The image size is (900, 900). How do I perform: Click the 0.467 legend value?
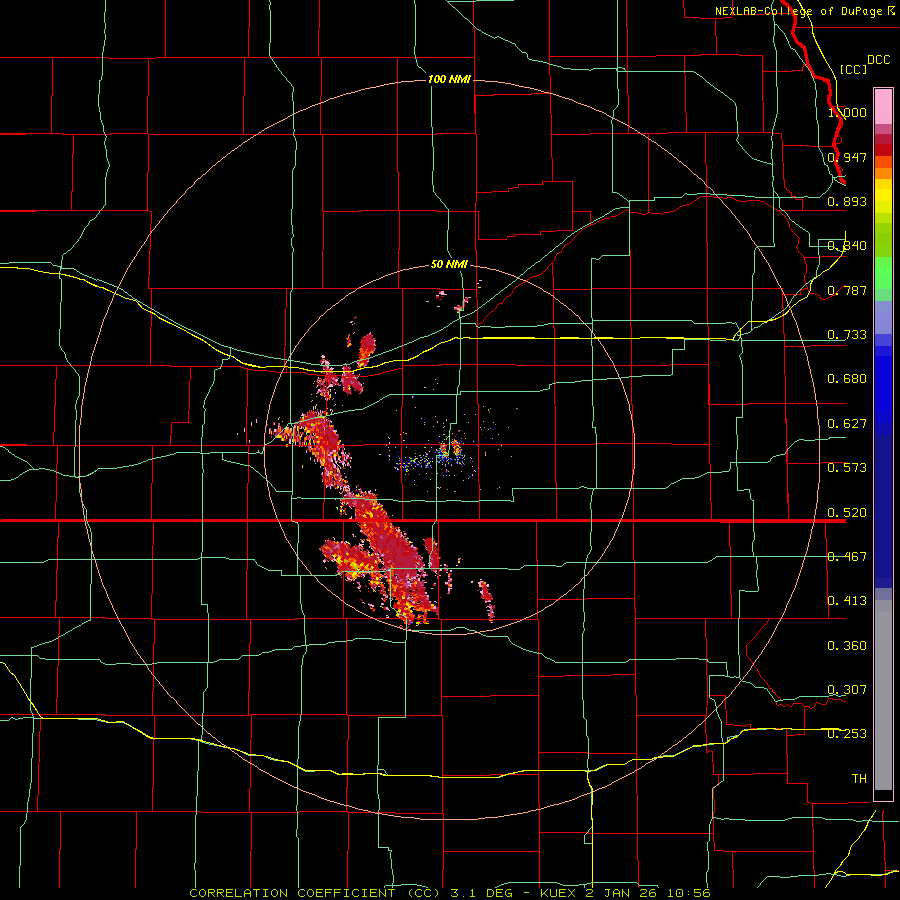point(847,557)
